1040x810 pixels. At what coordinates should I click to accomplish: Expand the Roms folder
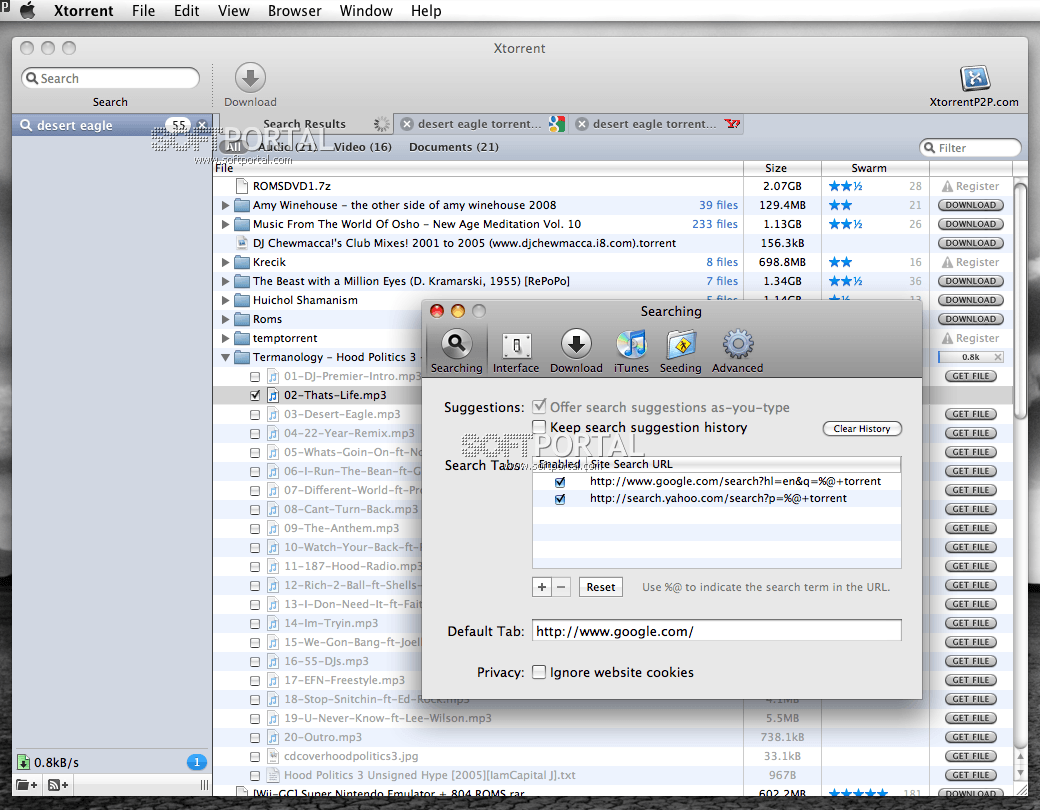pos(226,319)
